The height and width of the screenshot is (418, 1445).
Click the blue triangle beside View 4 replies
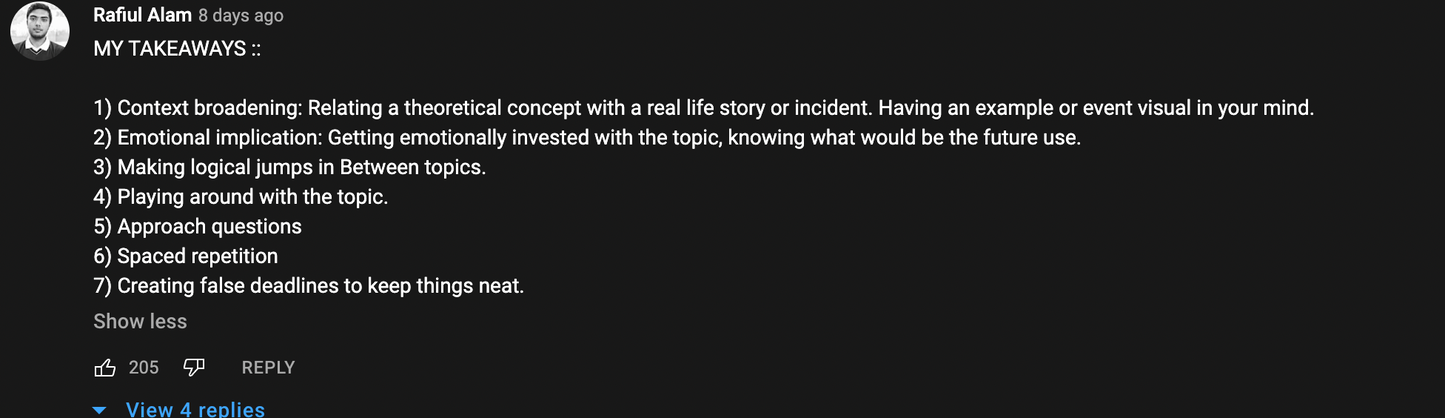99,410
